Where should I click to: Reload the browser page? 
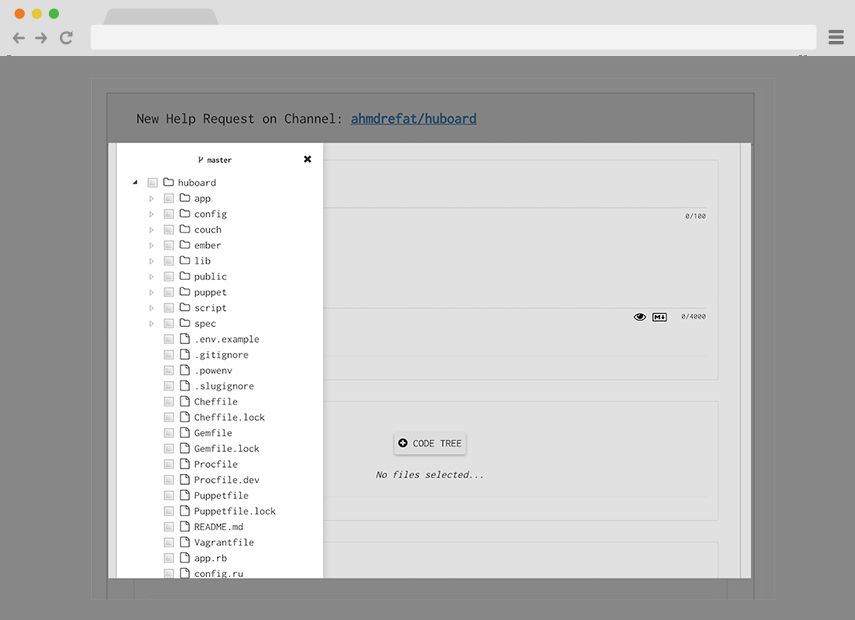66,38
